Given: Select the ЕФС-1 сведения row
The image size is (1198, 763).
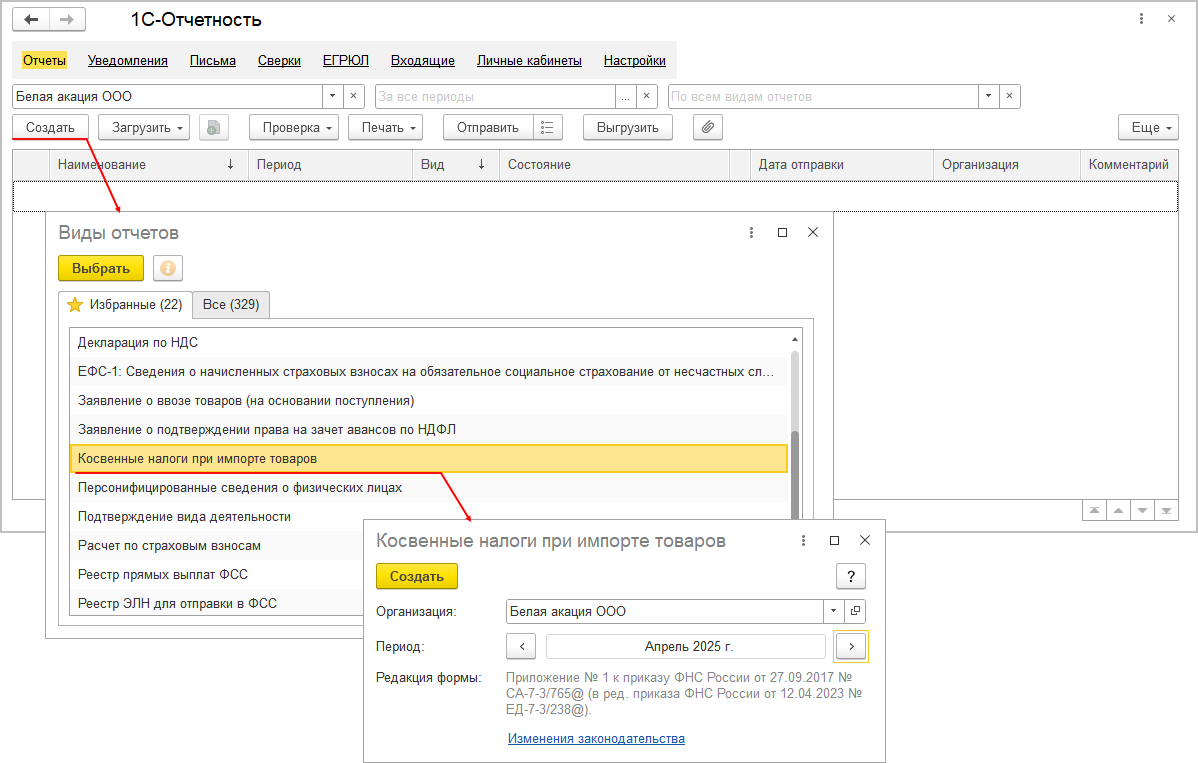Looking at the screenshot, I should pyautogui.click(x=429, y=372).
